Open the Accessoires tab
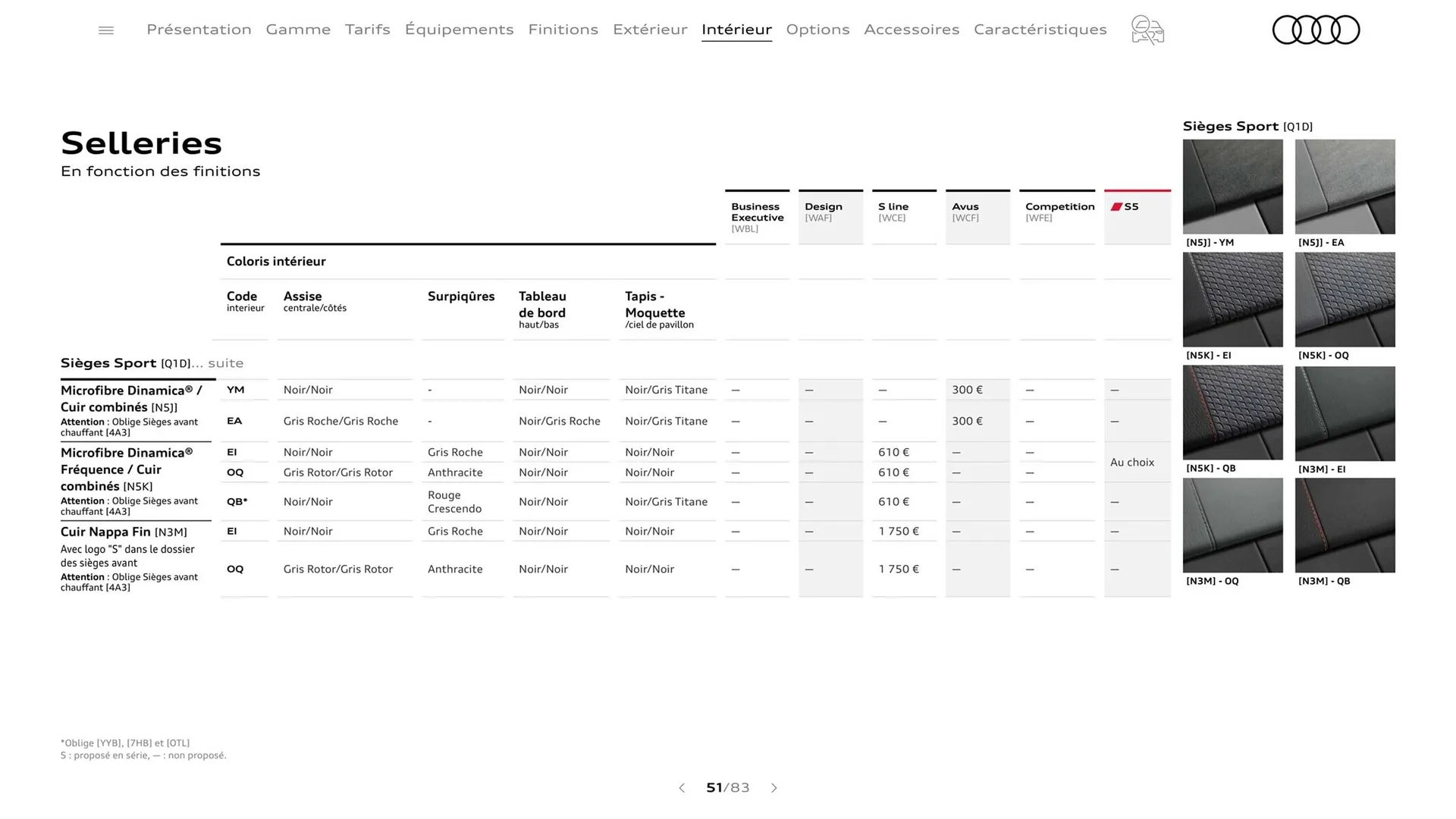This screenshot has width=1456, height=819. point(912,30)
